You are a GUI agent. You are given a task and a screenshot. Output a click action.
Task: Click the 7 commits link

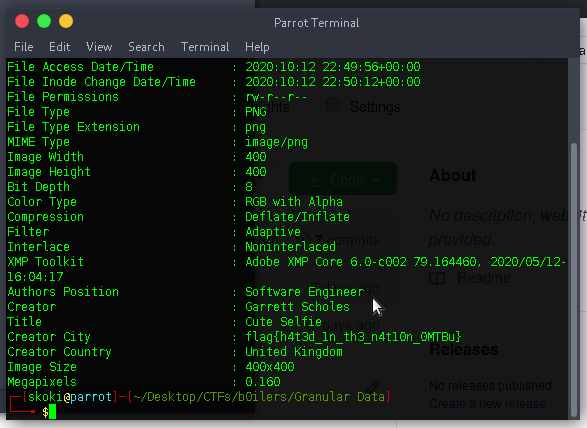pyautogui.click(x=347, y=240)
